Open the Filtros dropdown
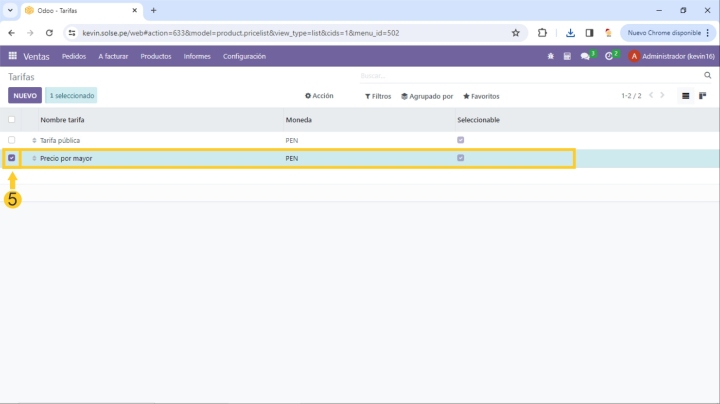 378,96
